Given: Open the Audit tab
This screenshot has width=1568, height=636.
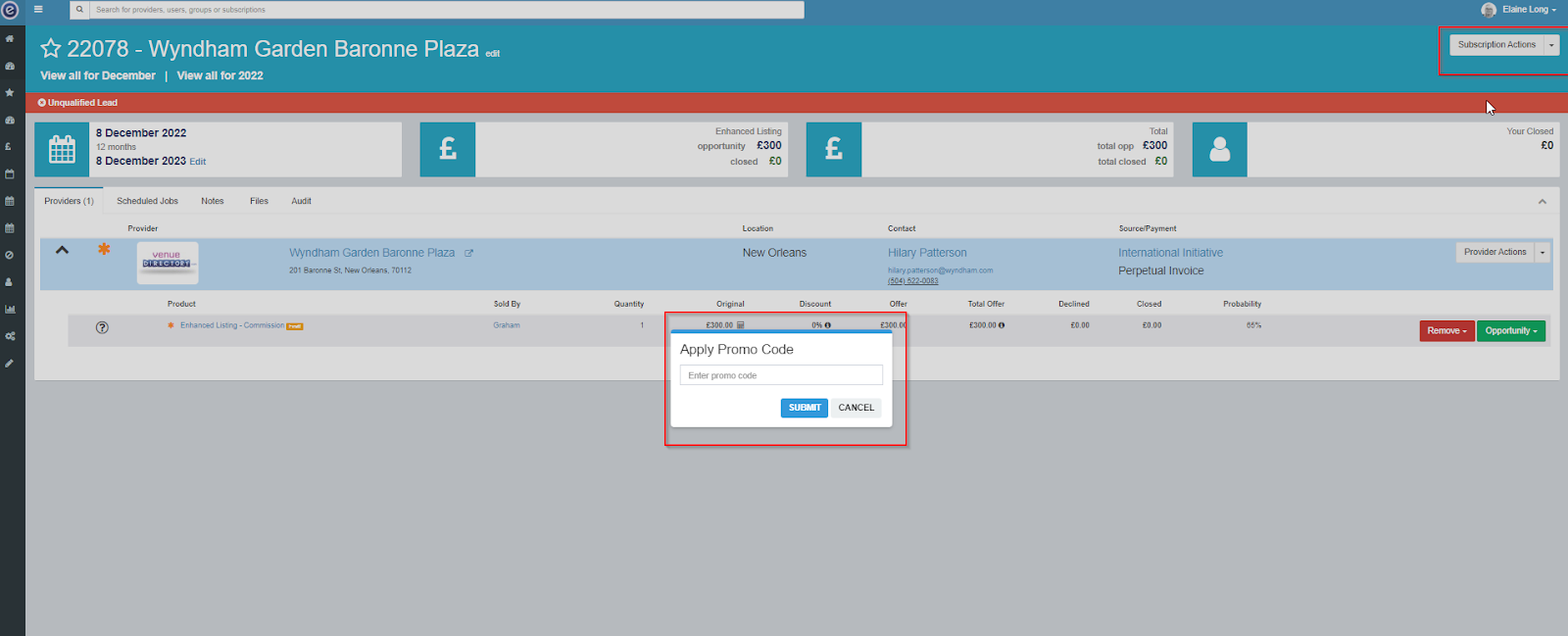Looking at the screenshot, I should 301,201.
